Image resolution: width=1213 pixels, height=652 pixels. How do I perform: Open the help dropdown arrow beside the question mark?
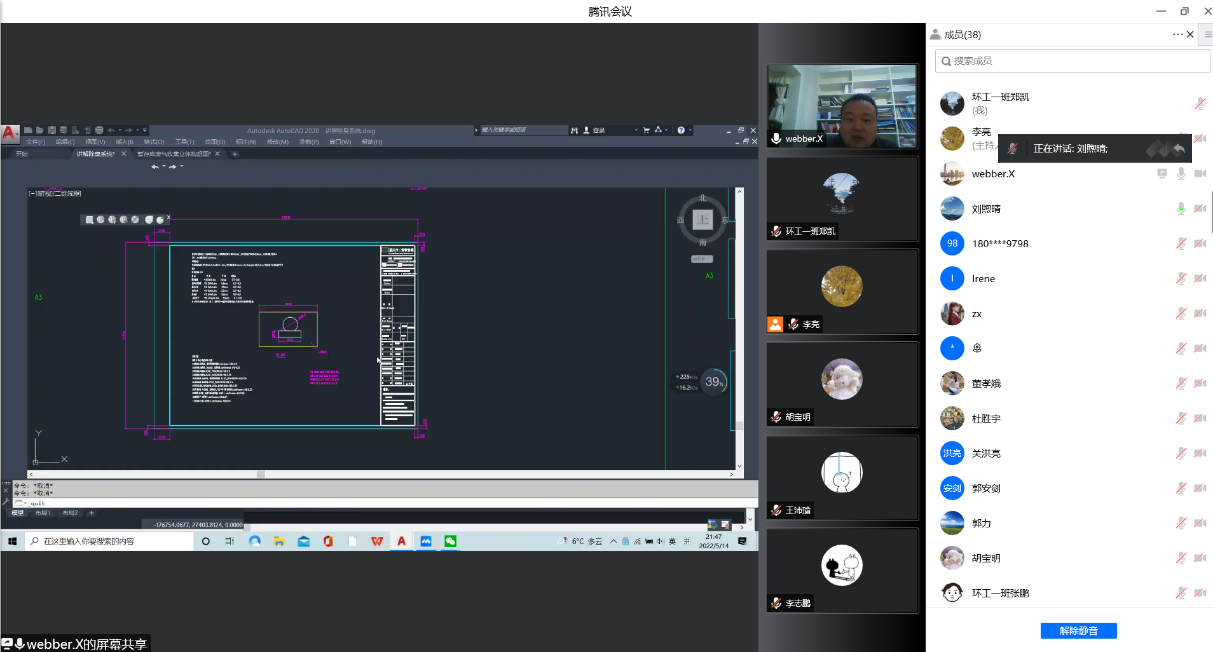(x=690, y=130)
